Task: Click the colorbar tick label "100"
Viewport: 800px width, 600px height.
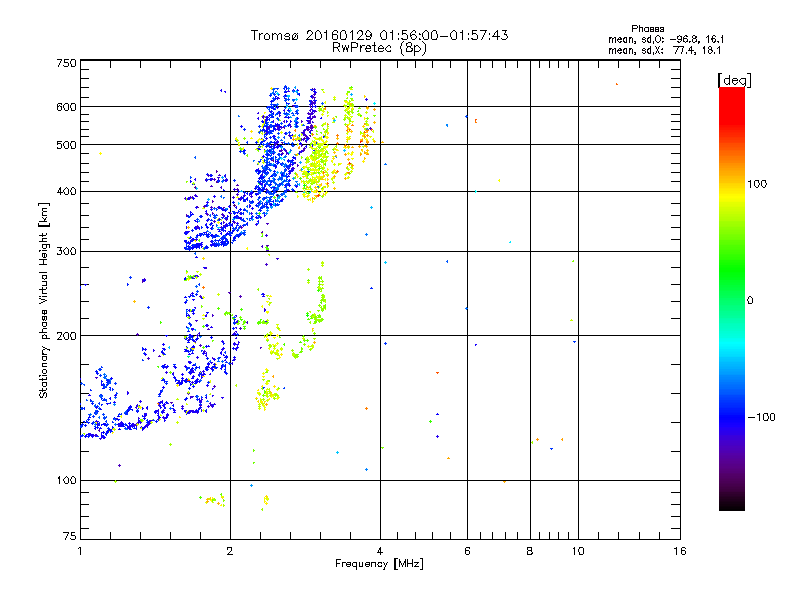Action: click(757, 184)
